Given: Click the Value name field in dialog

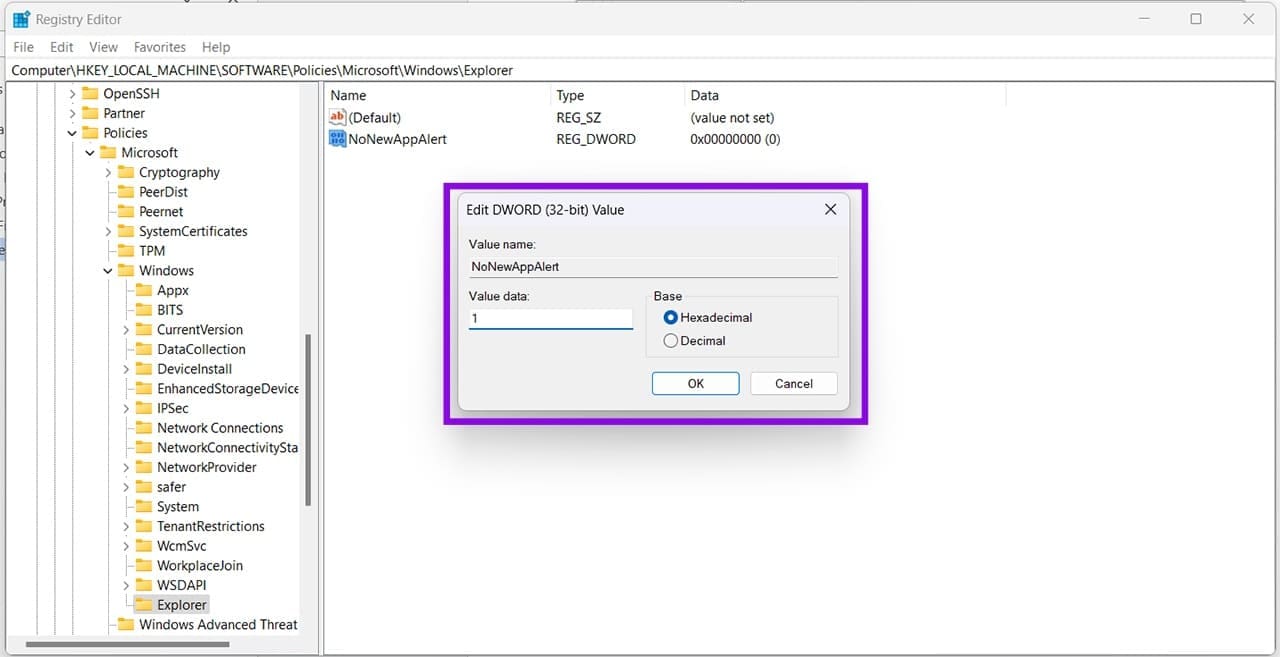Looking at the screenshot, I should pos(653,267).
